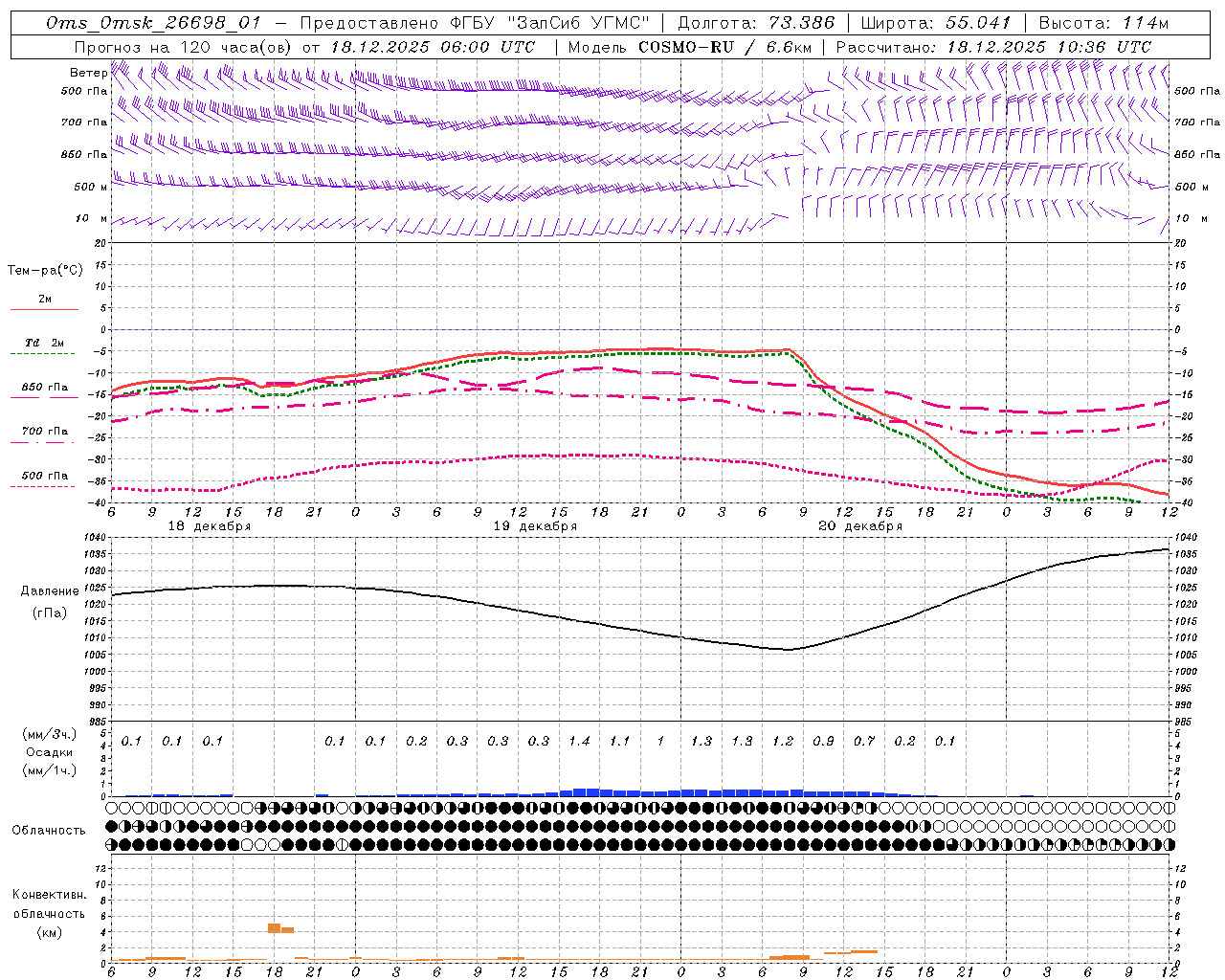Click the dashed line sample under Td 2м
This screenshot has height=980, width=1225.
coord(44,354)
